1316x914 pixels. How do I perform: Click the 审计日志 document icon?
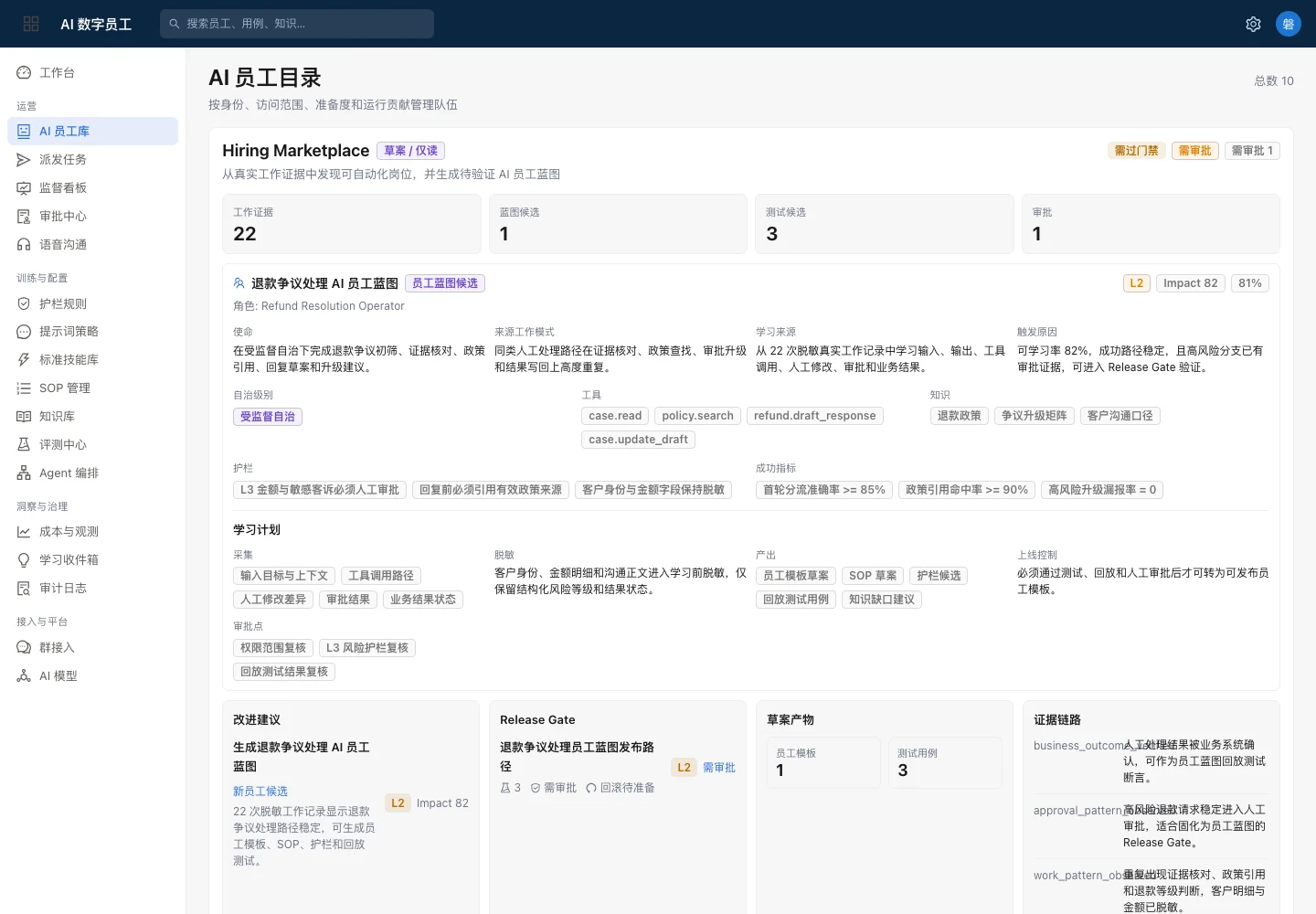24,588
